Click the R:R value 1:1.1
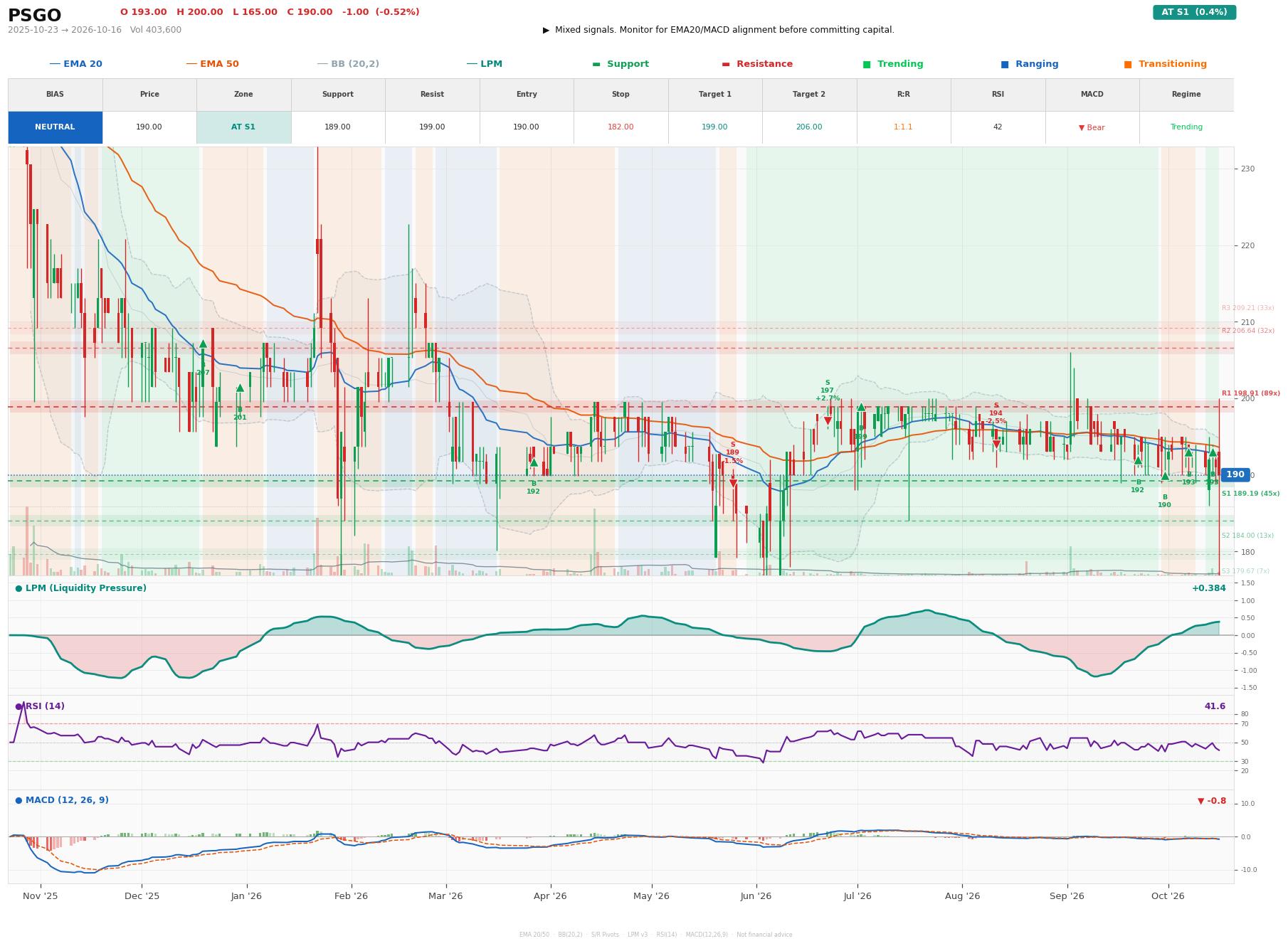The image size is (1288, 946). click(x=903, y=127)
